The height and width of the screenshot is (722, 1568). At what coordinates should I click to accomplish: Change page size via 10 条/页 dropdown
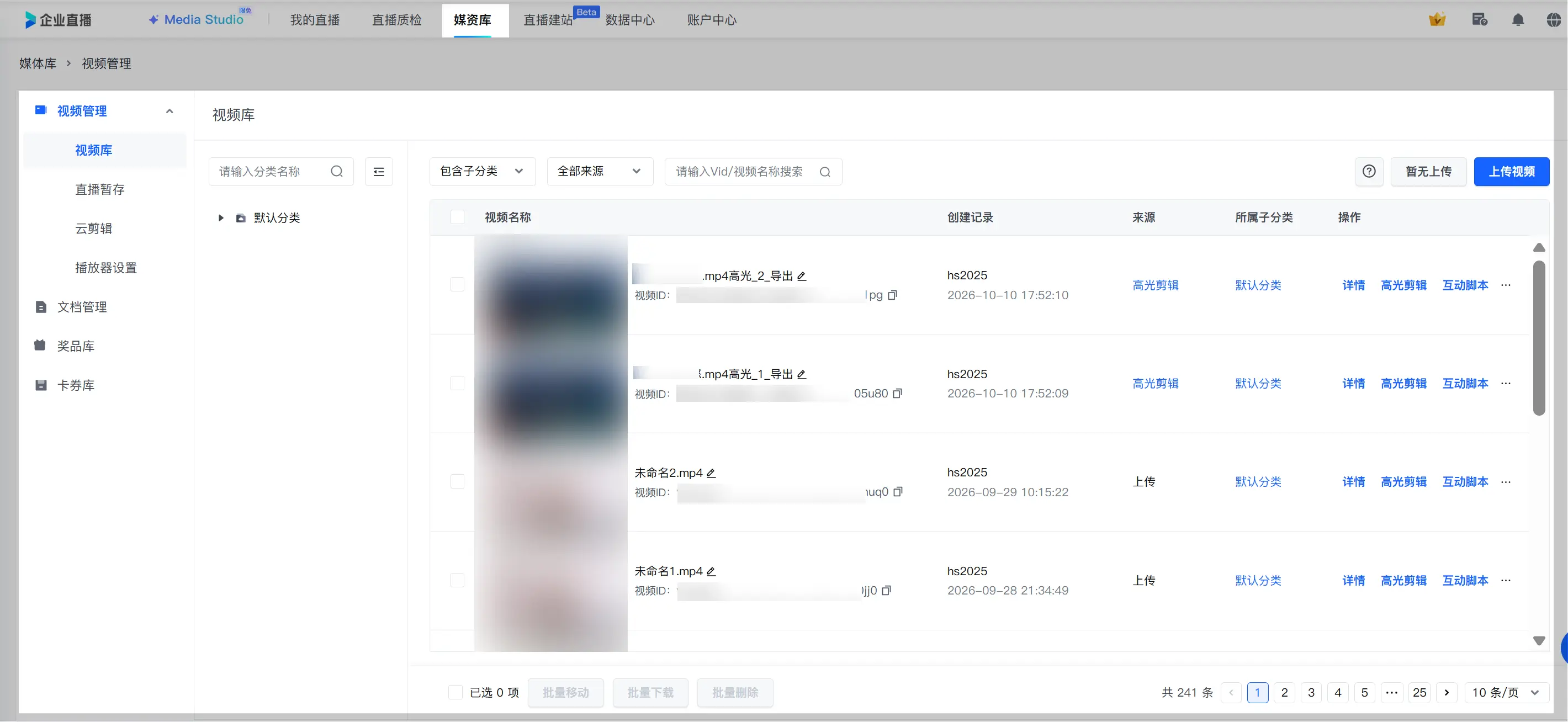click(x=1506, y=693)
